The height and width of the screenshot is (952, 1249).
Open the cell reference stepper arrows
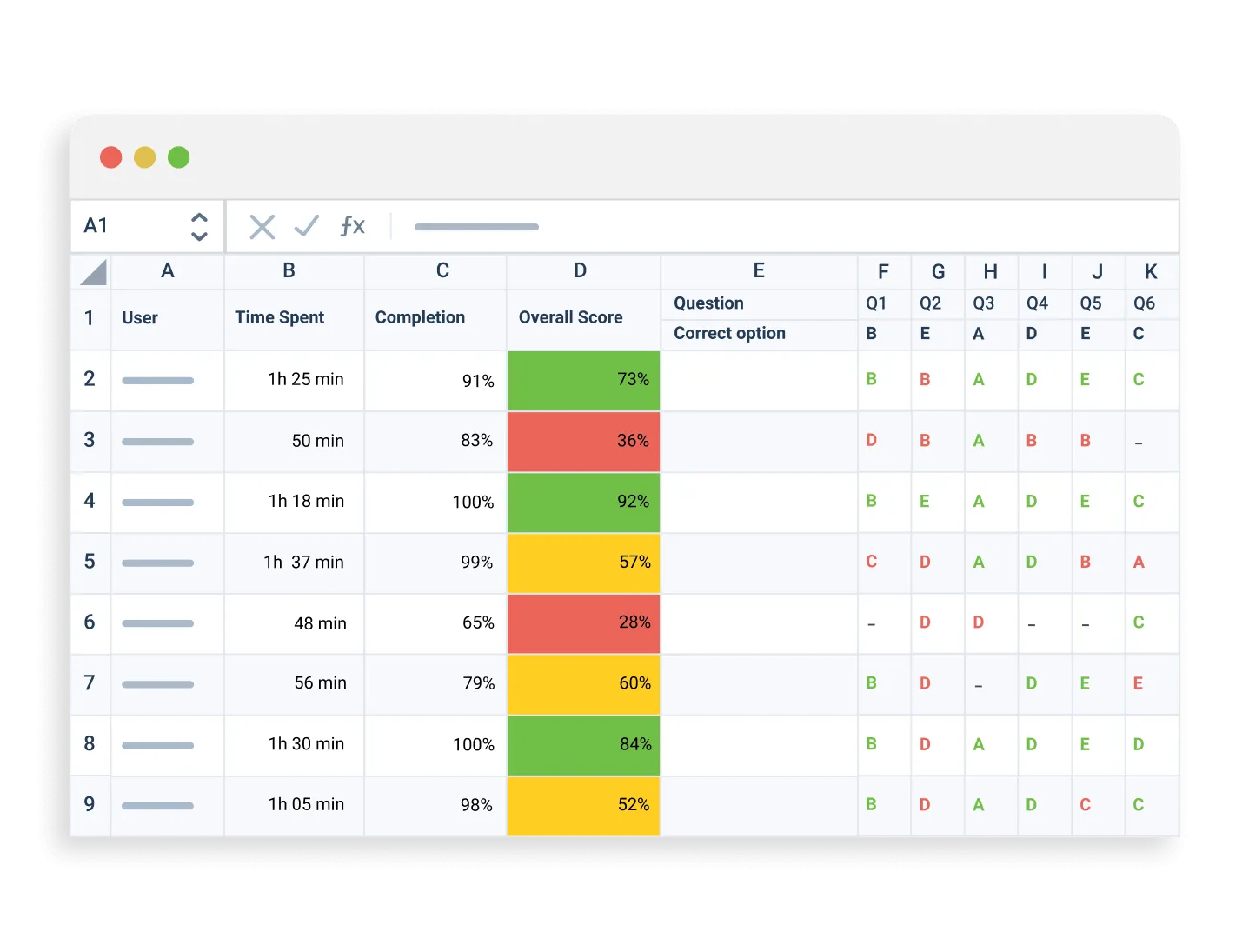tap(198, 226)
